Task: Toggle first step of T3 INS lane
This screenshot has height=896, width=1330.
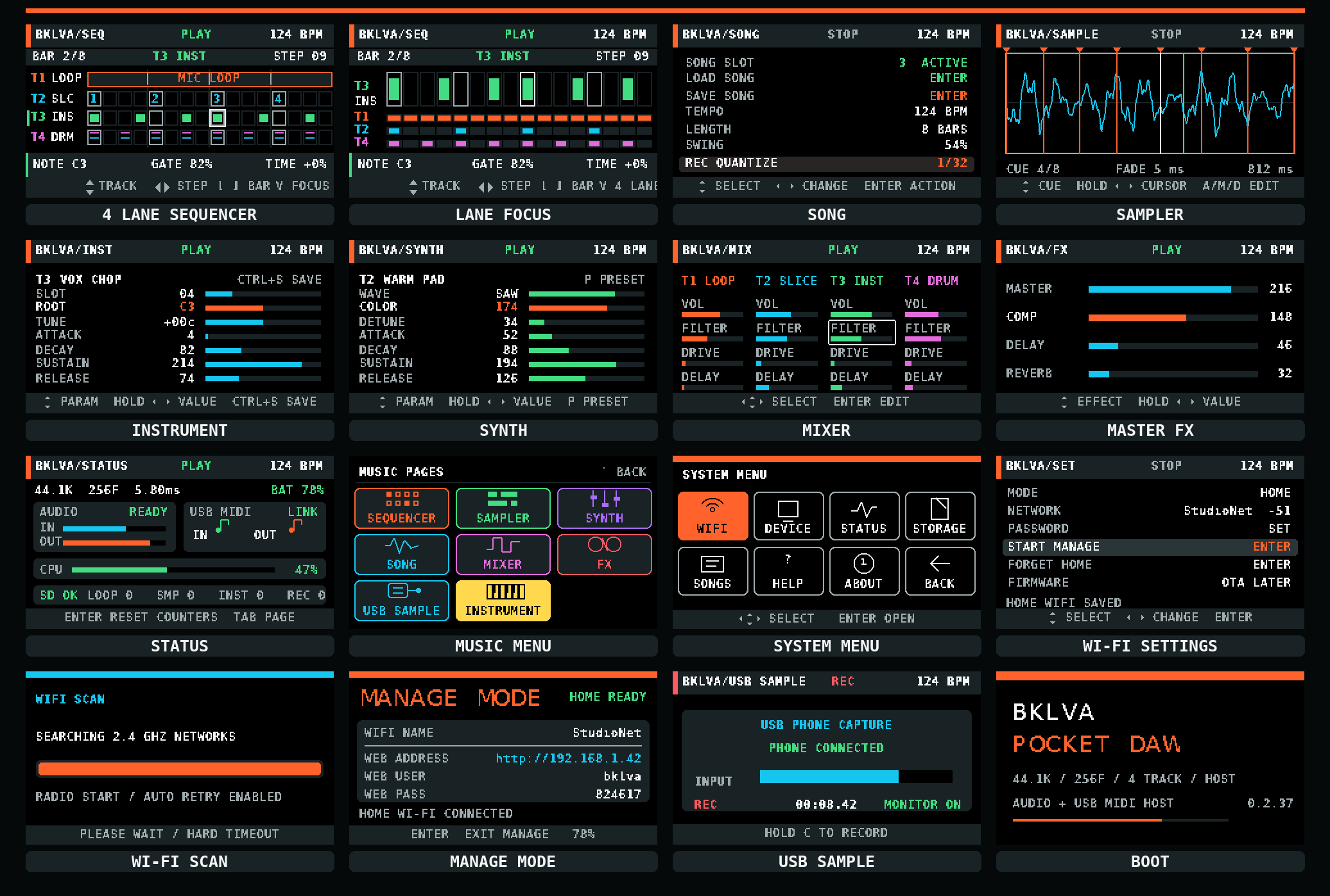Action: pyautogui.click(x=94, y=118)
